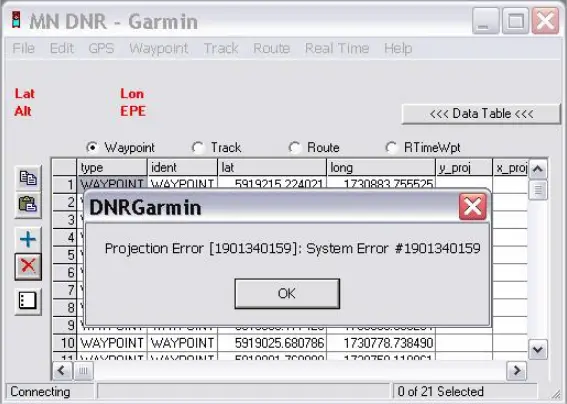Click the table scroll down arrow
Viewport: 567px width, 404px height.
pos(538,349)
